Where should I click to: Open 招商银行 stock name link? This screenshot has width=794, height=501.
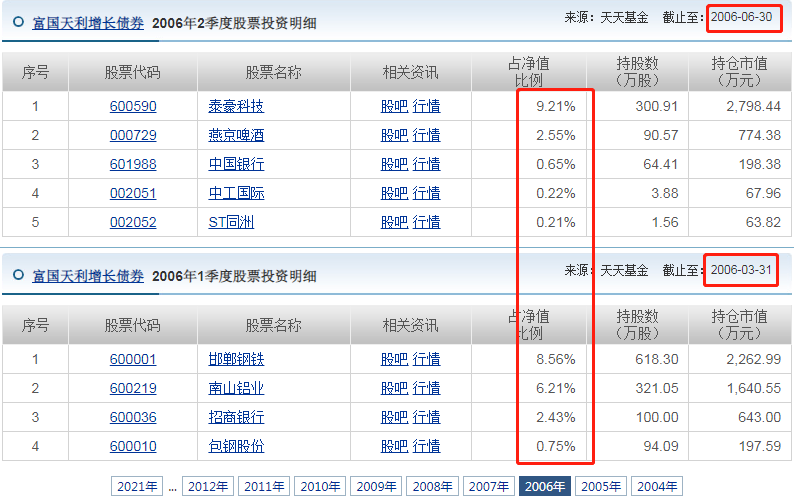click(236, 417)
